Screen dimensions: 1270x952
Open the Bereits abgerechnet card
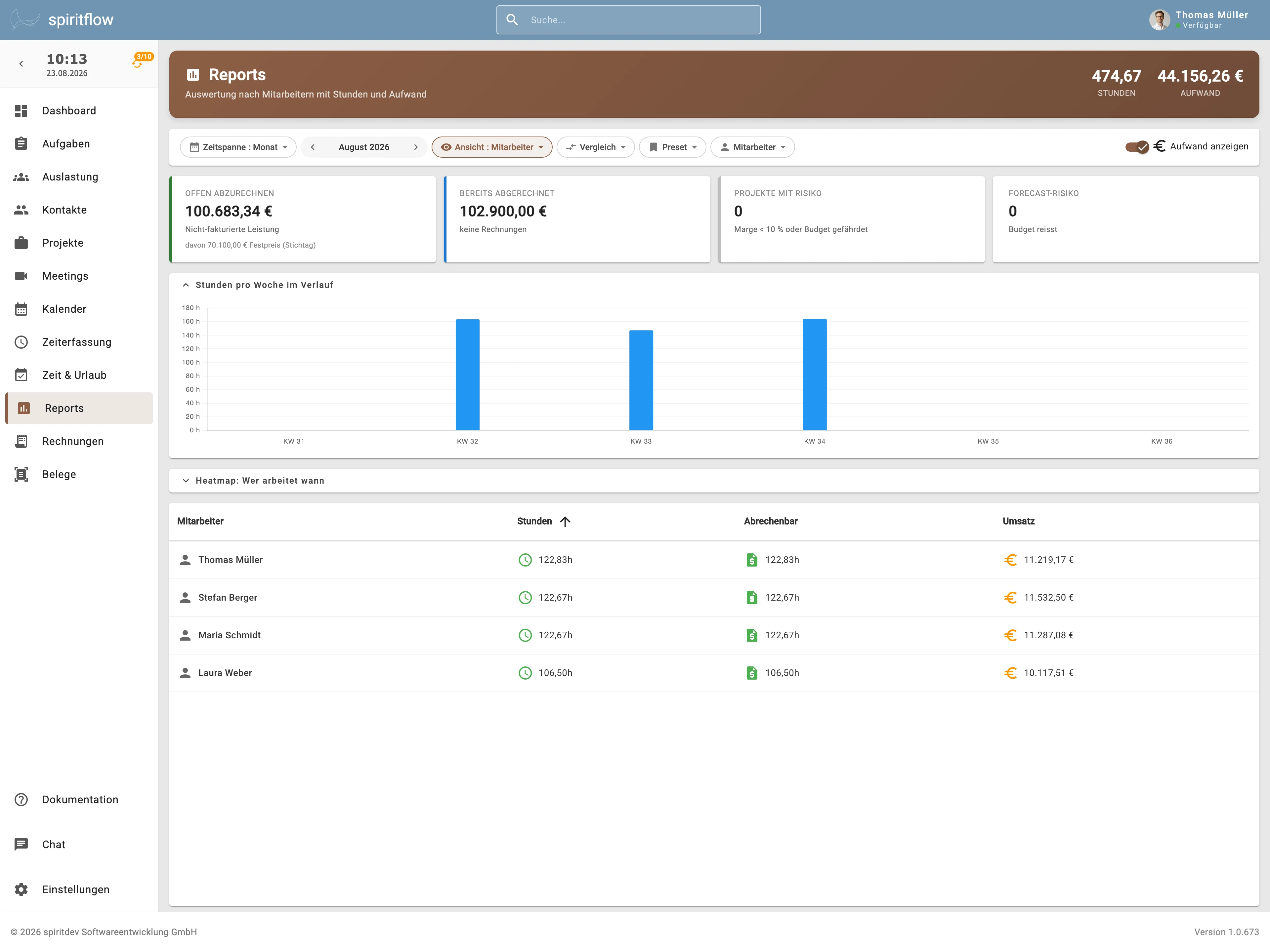click(x=577, y=219)
